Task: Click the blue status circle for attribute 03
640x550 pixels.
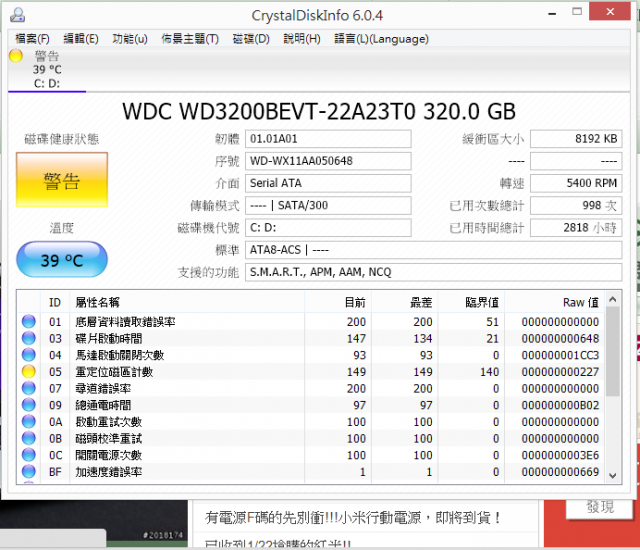Action: click(29, 338)
